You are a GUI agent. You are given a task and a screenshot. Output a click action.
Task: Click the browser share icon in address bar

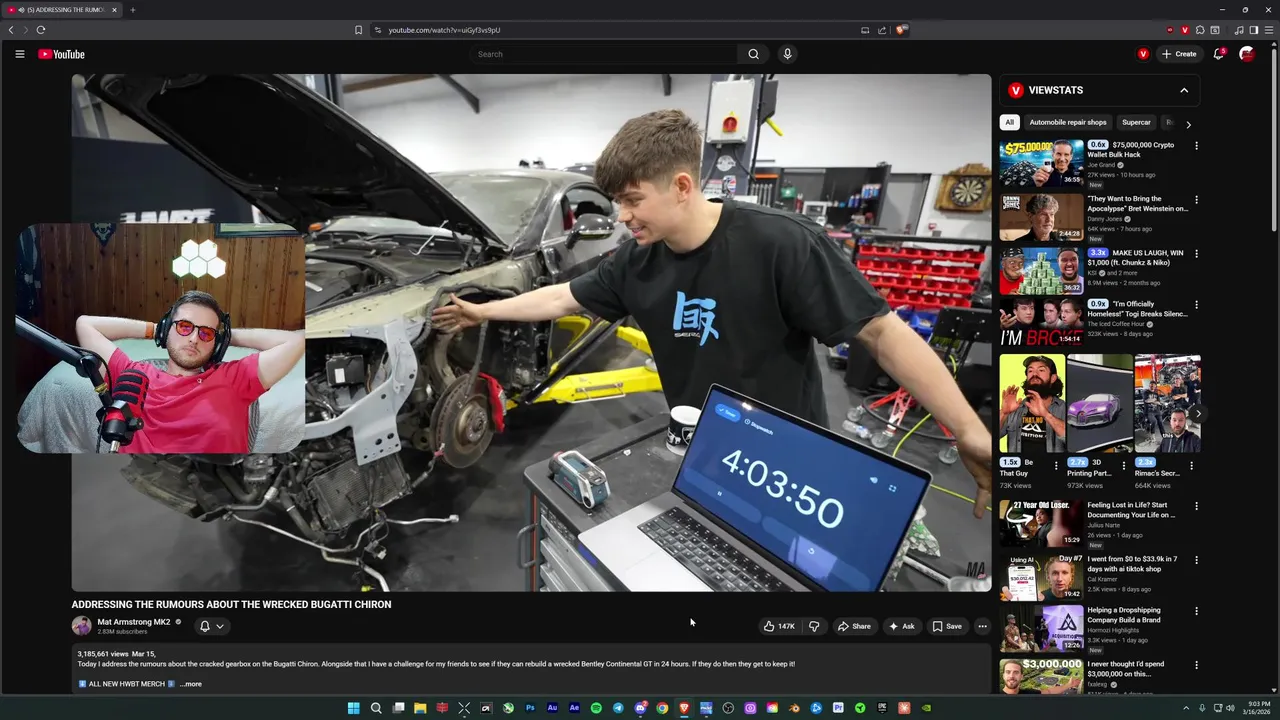pyautogui.click(x=882, y=30)
